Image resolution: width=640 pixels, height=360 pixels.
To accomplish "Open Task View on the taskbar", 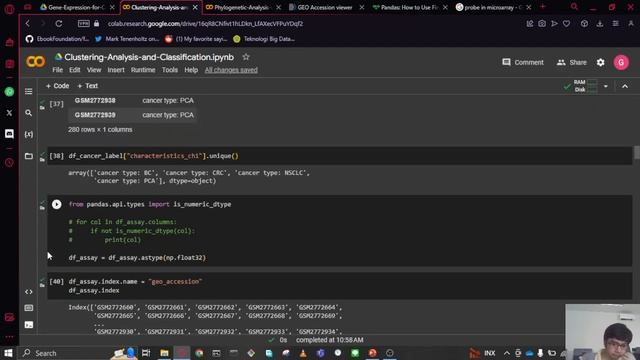I will pos(146,353).
